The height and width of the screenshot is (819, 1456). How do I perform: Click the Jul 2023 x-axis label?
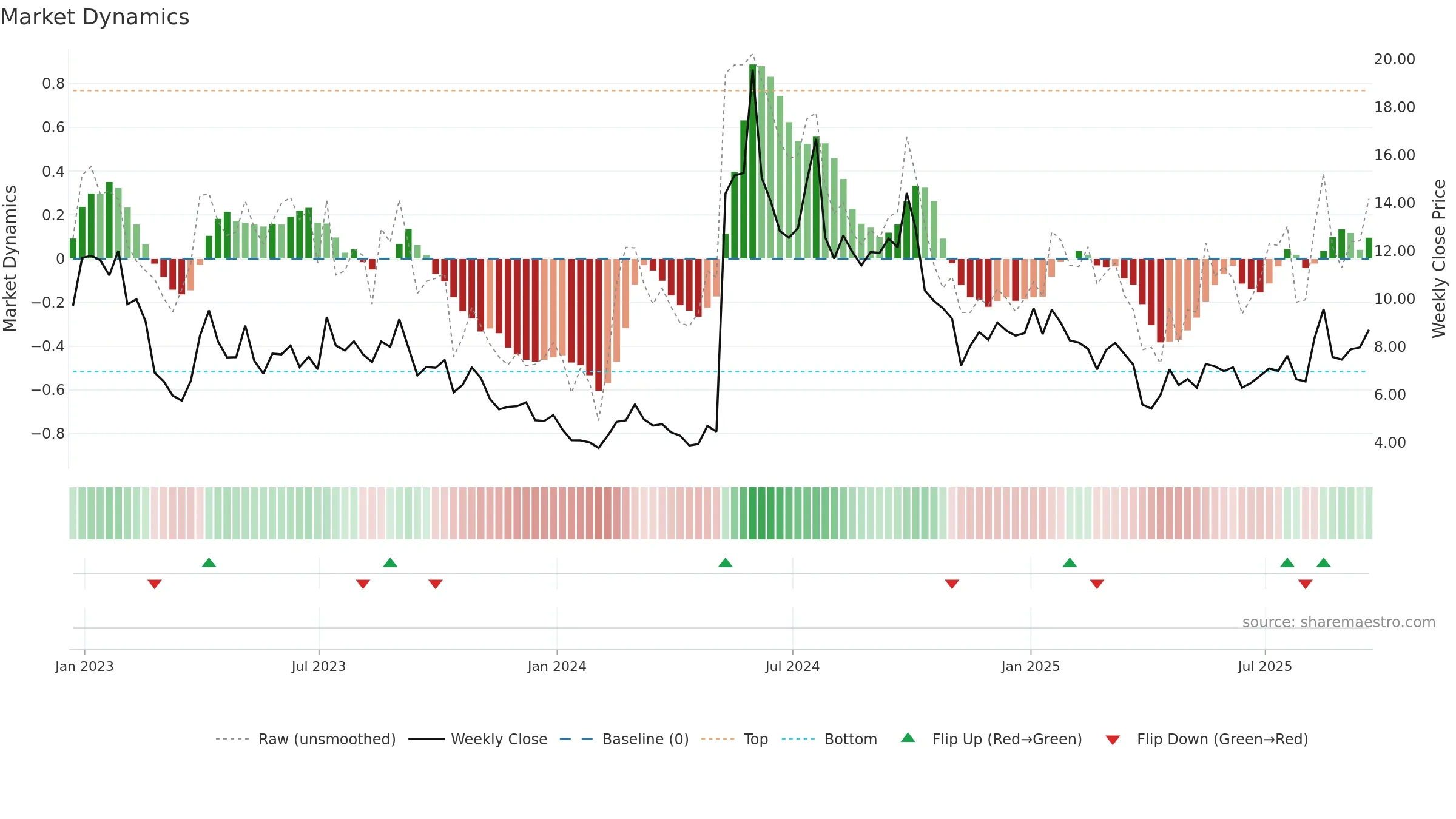pos(318,666)
